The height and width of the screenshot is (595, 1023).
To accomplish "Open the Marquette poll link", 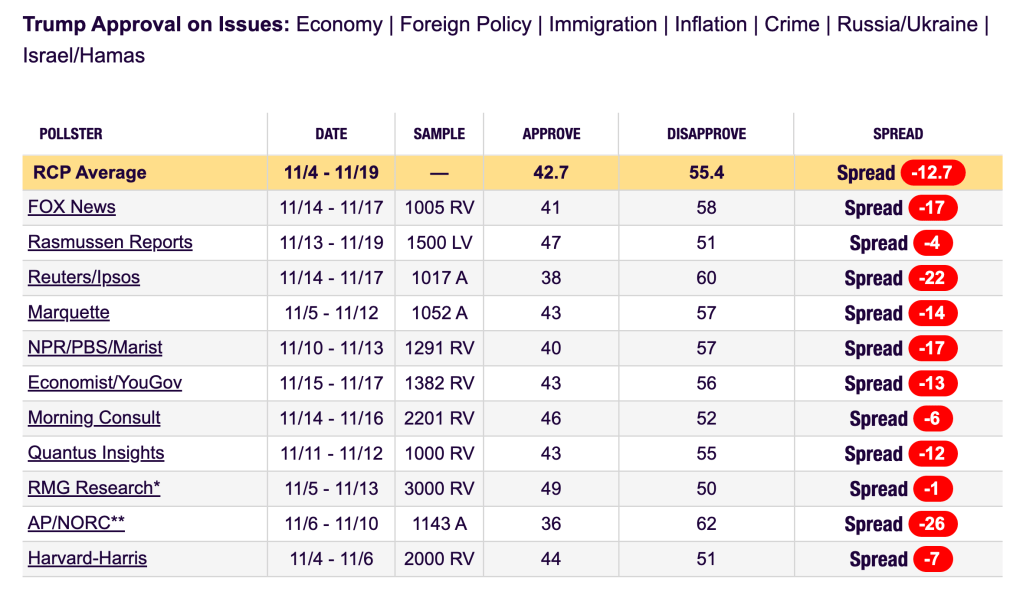I will click(69, 313).
